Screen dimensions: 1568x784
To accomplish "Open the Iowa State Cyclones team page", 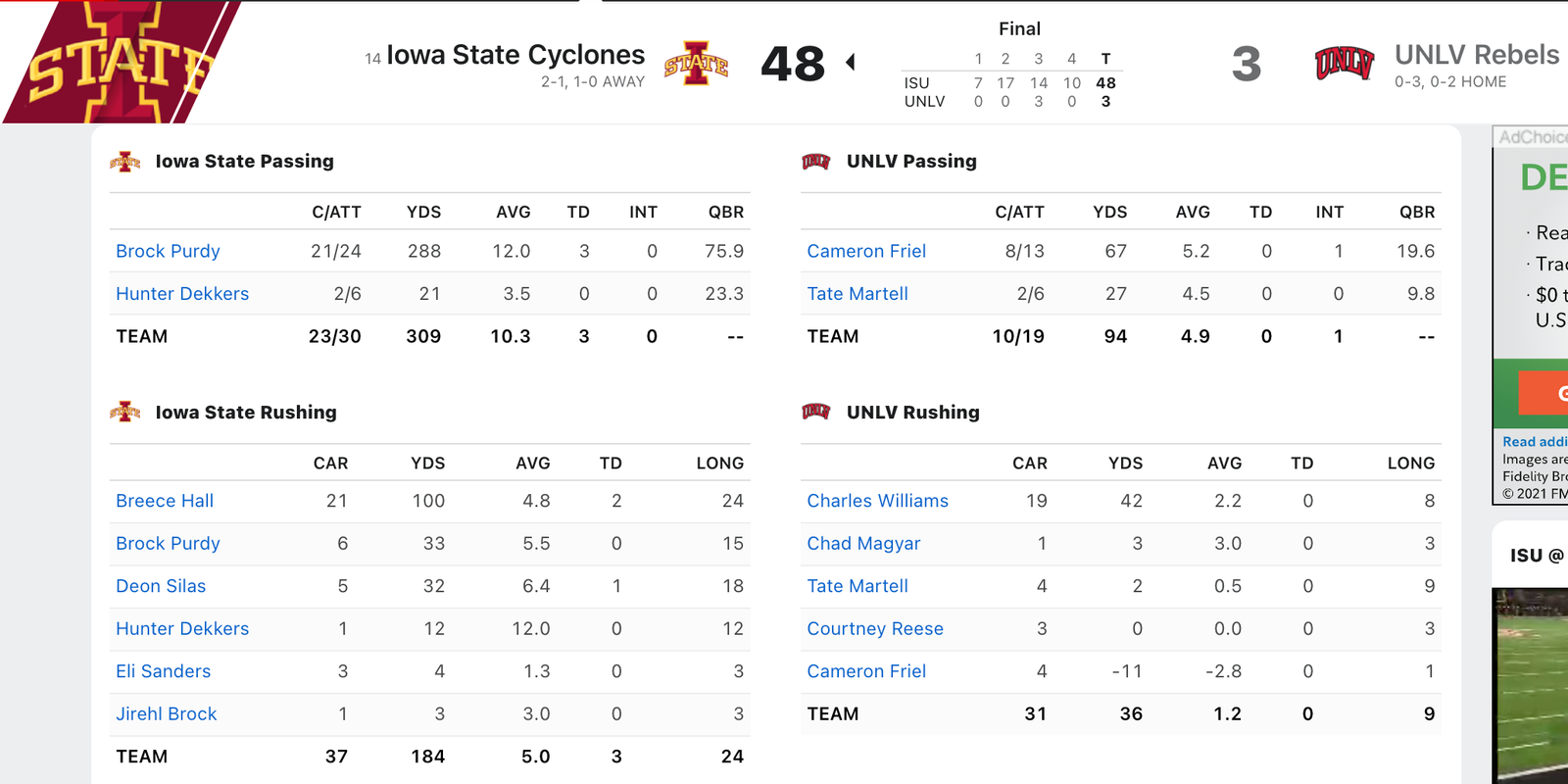I will tap(515, 55).
